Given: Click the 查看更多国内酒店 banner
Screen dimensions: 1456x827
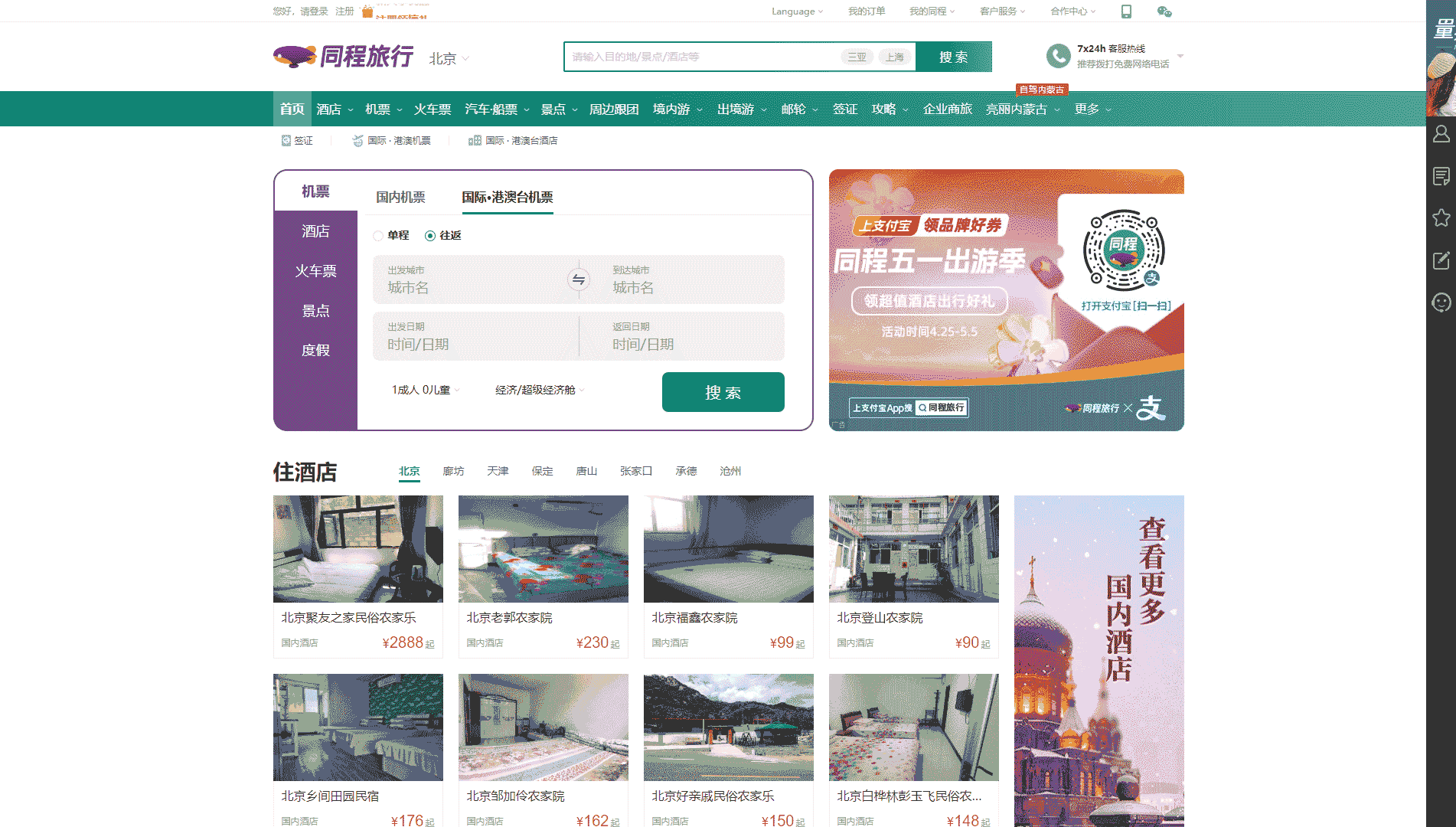Looking at the screenshot, I should click(x=1099, y=661).
